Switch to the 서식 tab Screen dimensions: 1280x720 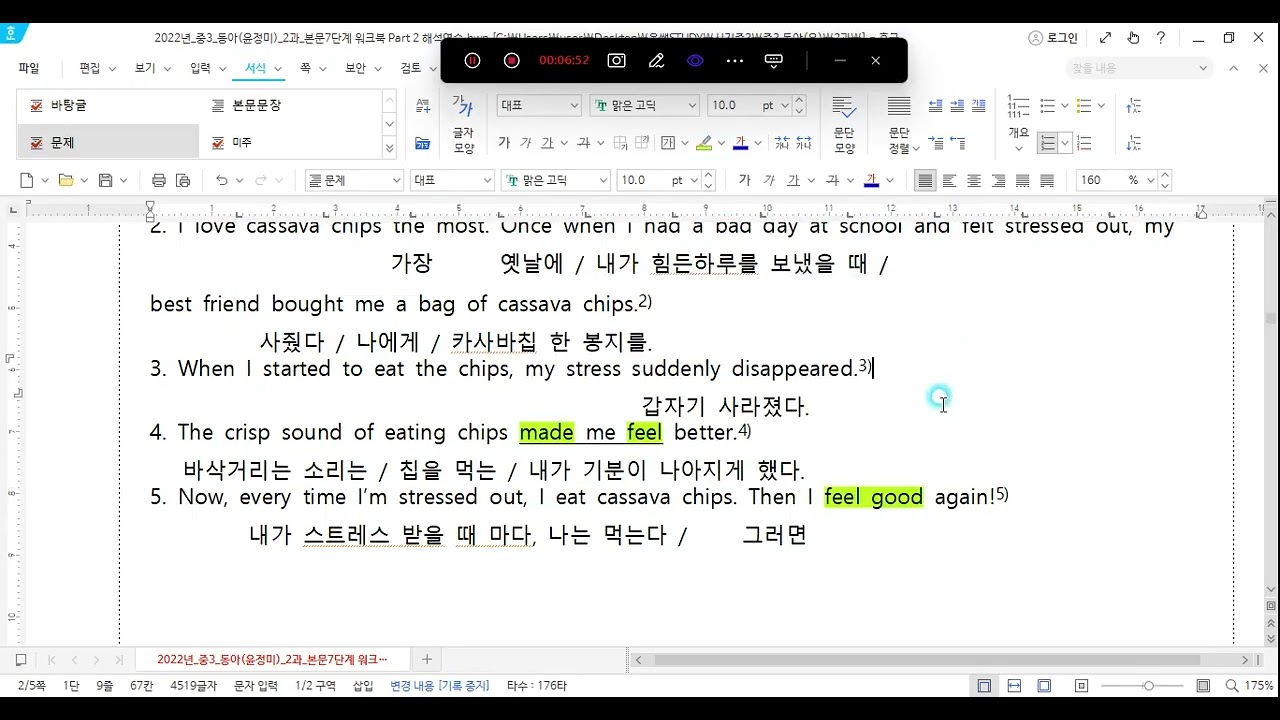(x=256, y=68)
